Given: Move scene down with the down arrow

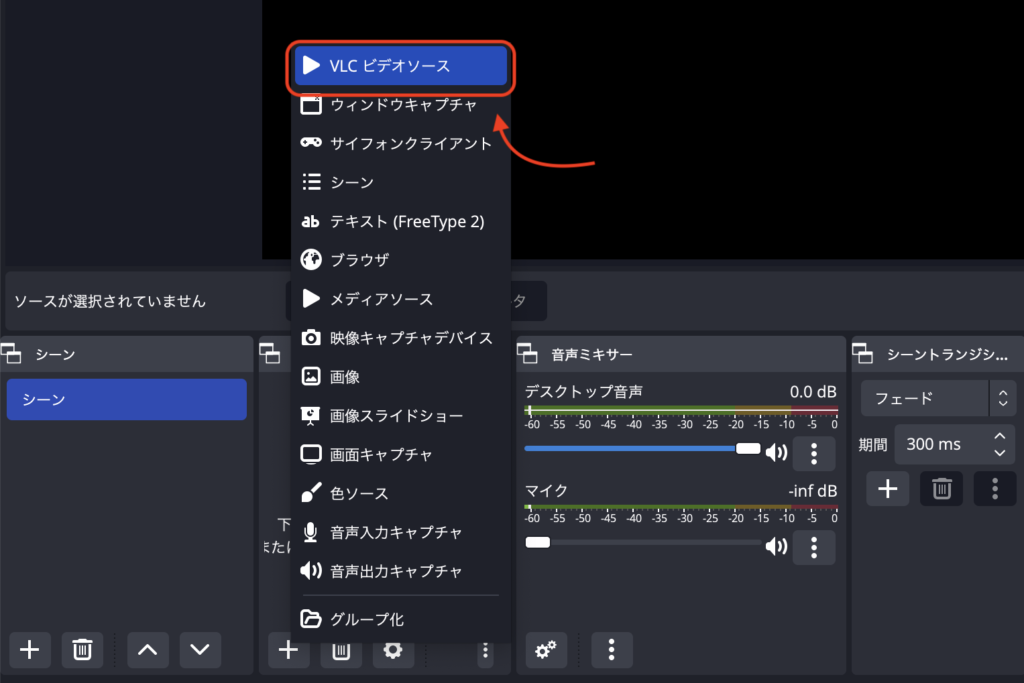Looking at the screenshot, I should [x=200, y=650].
